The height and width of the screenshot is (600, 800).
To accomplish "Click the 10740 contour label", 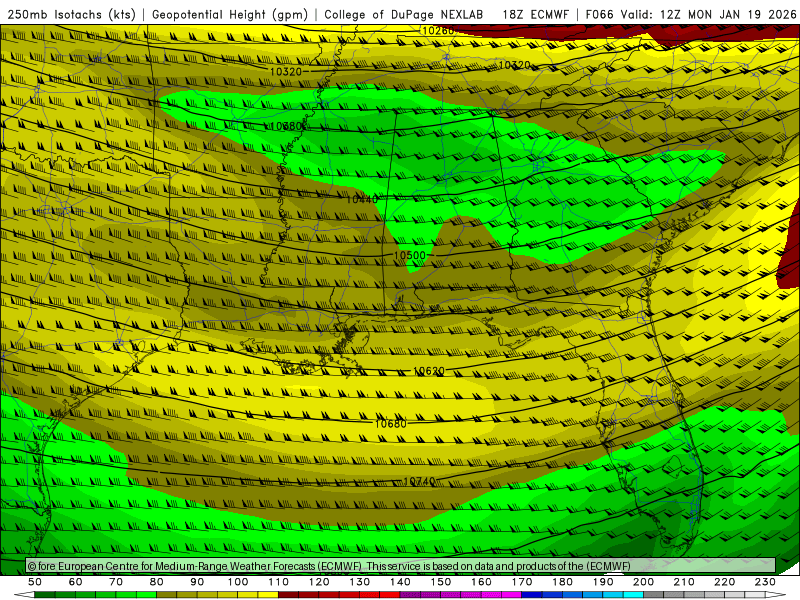I will point(419,481).
